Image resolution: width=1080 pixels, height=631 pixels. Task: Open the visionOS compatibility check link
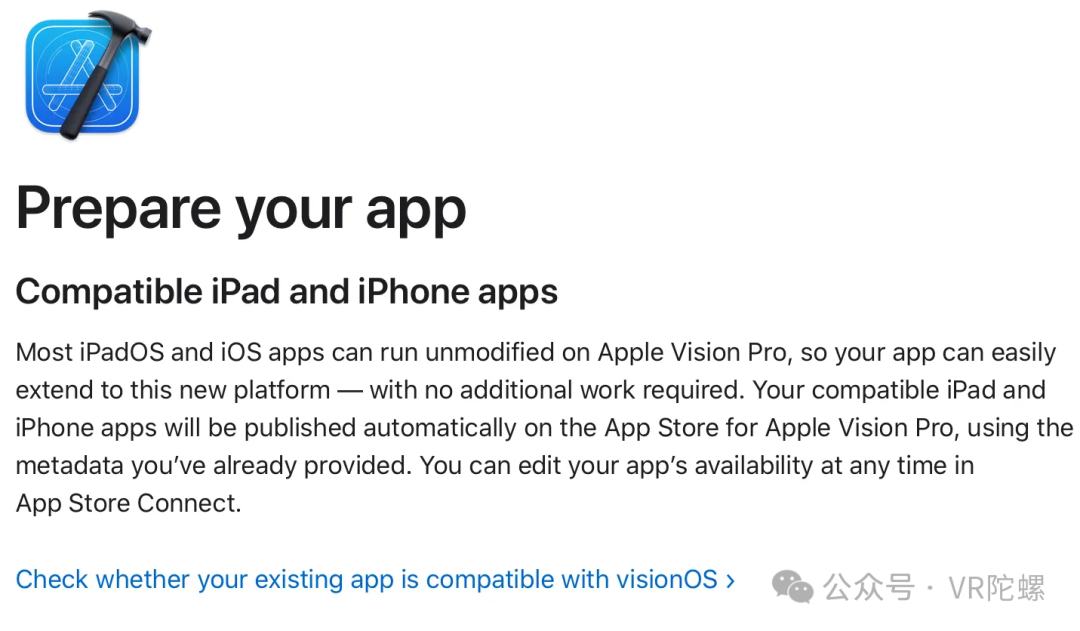tap(375, 580)
